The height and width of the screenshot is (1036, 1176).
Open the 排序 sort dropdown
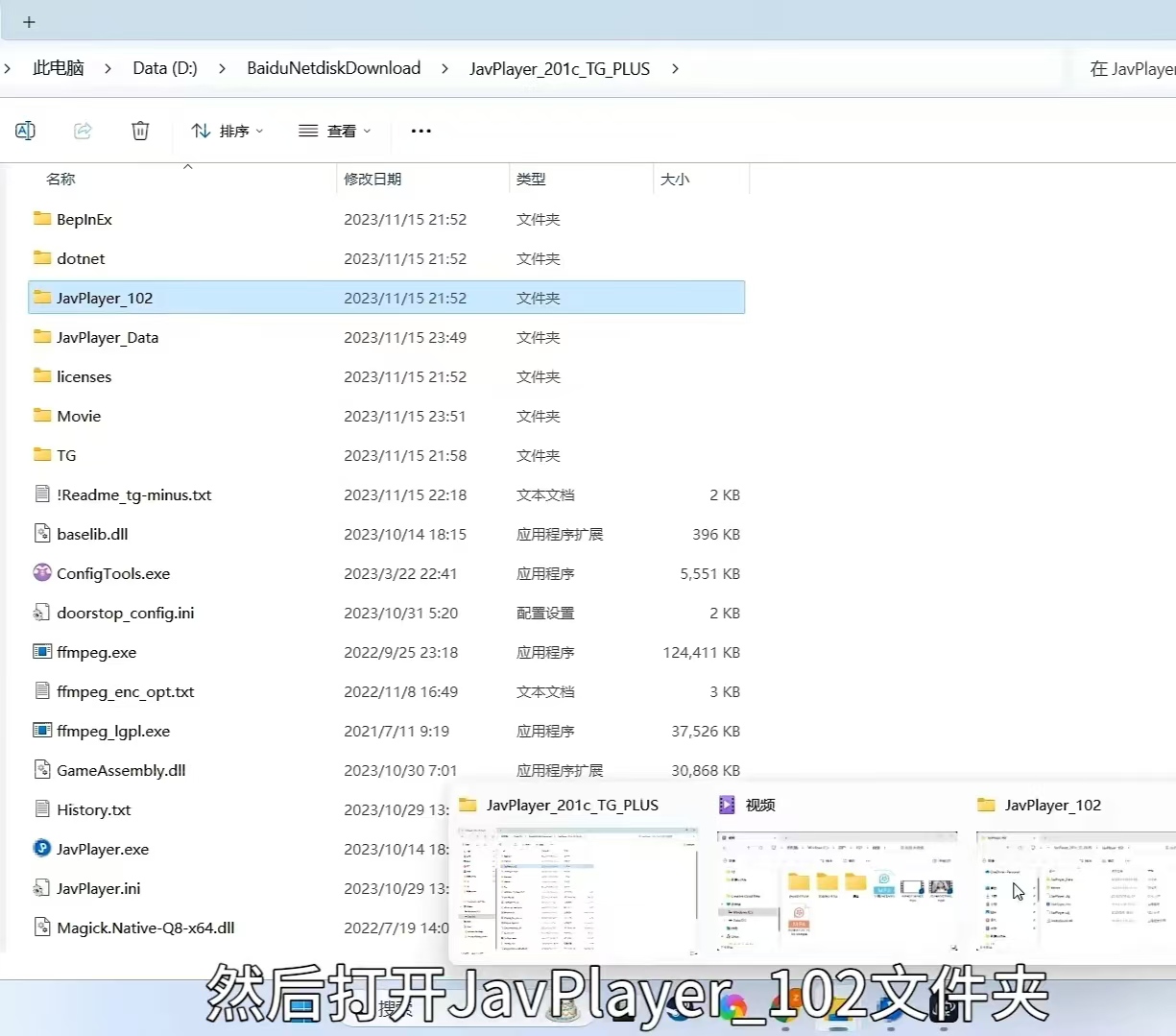[228, 131]
